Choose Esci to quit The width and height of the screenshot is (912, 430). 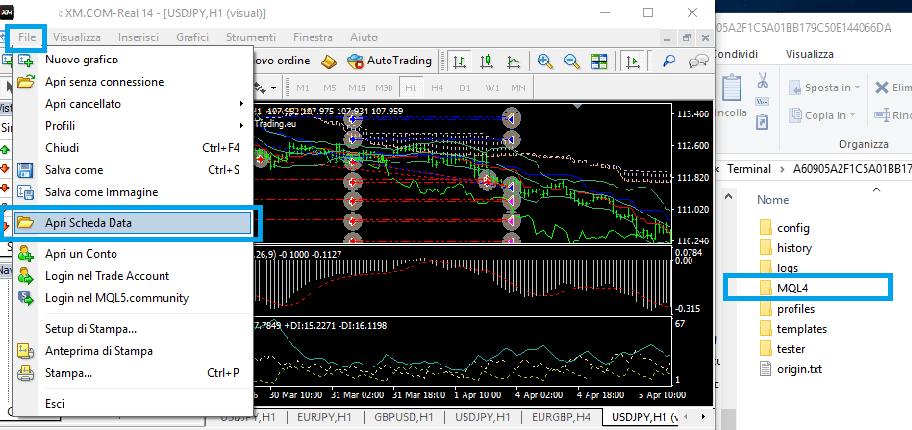coord(133,403)
